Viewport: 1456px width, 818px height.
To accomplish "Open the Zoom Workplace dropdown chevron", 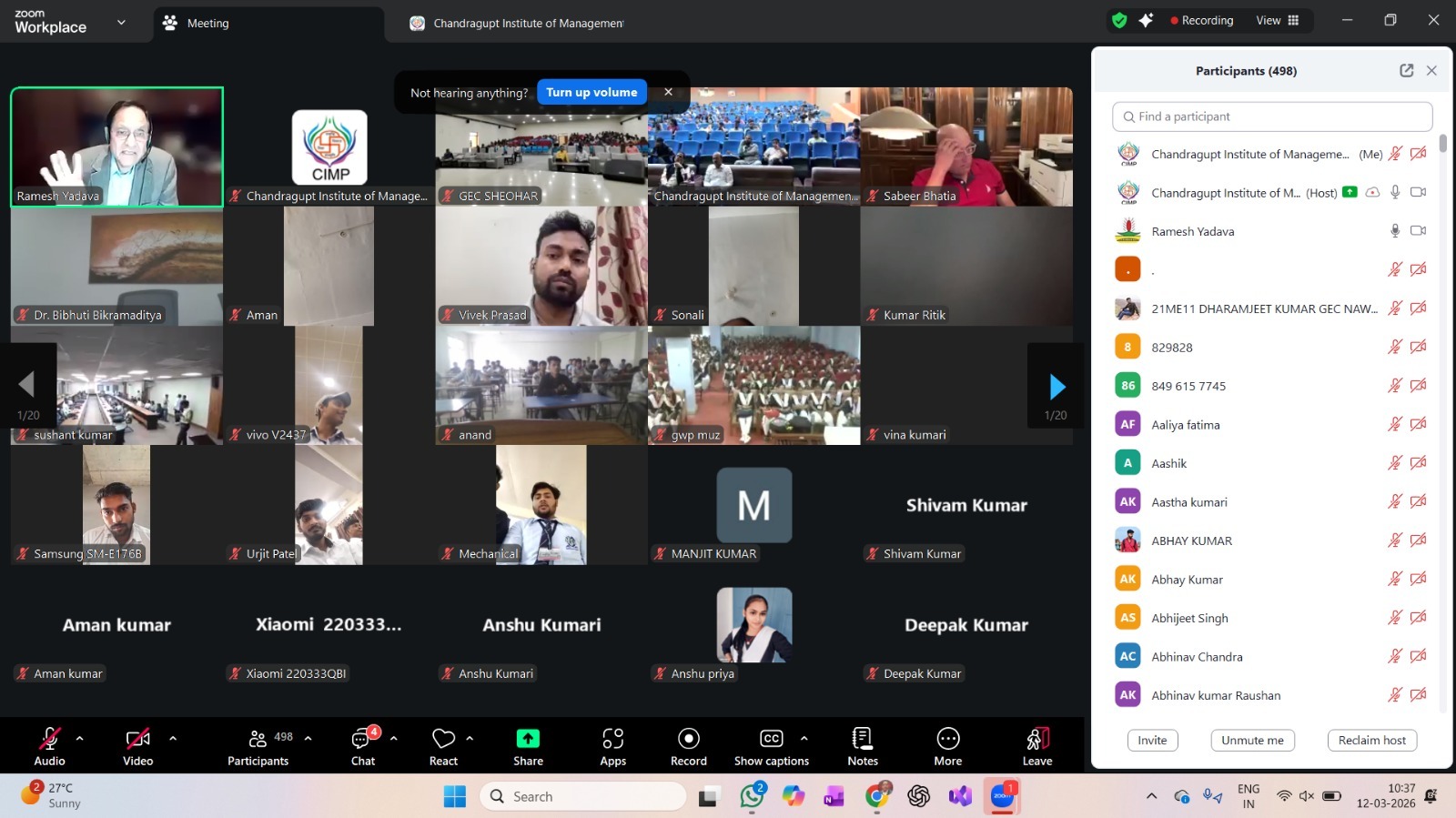I will pyautogui.click(x=121, y=23).
